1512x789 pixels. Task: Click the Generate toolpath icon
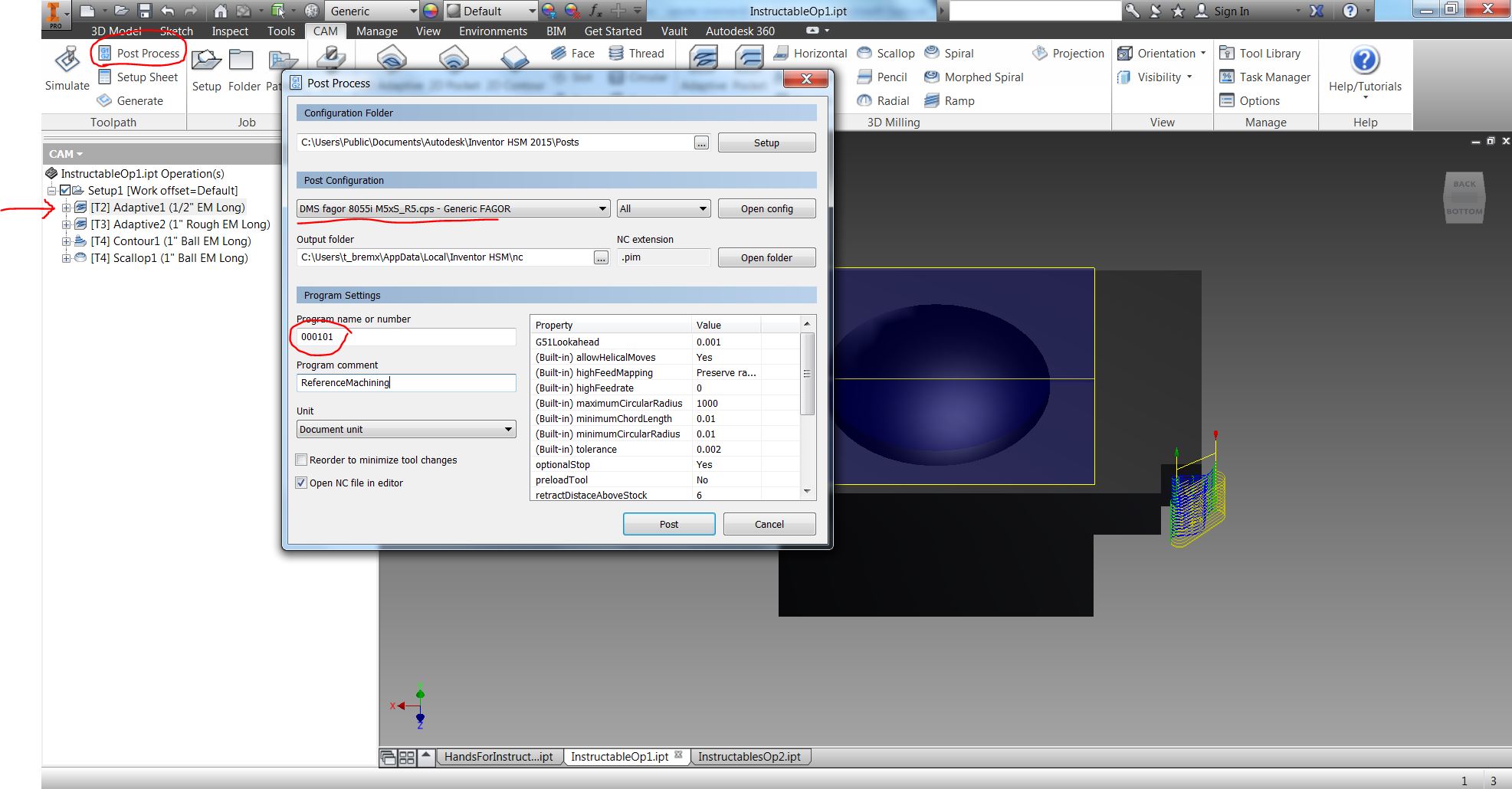130,100
